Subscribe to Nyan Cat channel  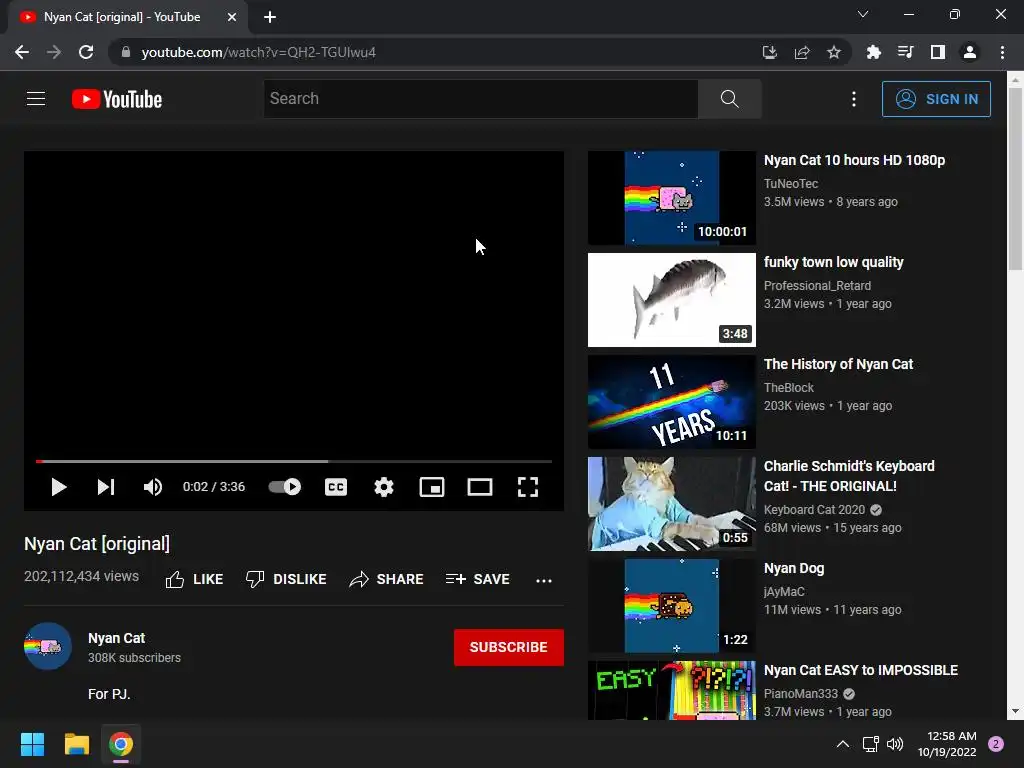click(509, 647)
